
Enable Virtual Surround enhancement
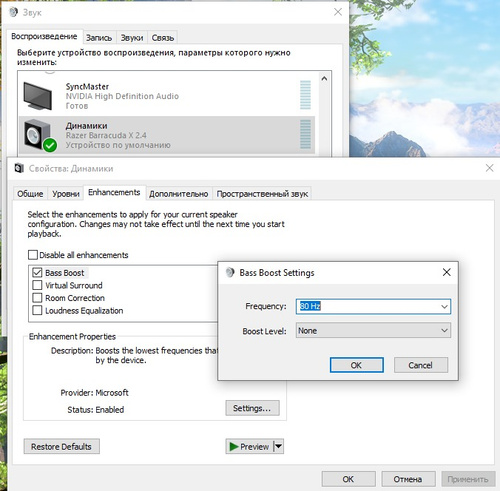37,285
